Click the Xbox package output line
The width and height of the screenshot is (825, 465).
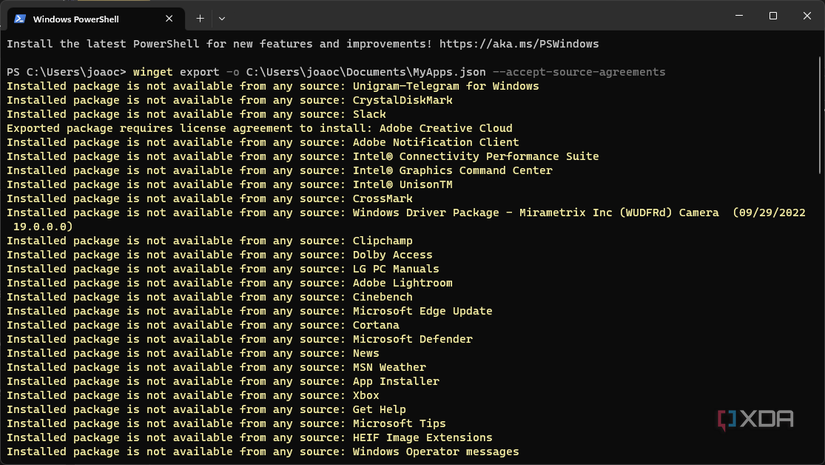point(193,395)
